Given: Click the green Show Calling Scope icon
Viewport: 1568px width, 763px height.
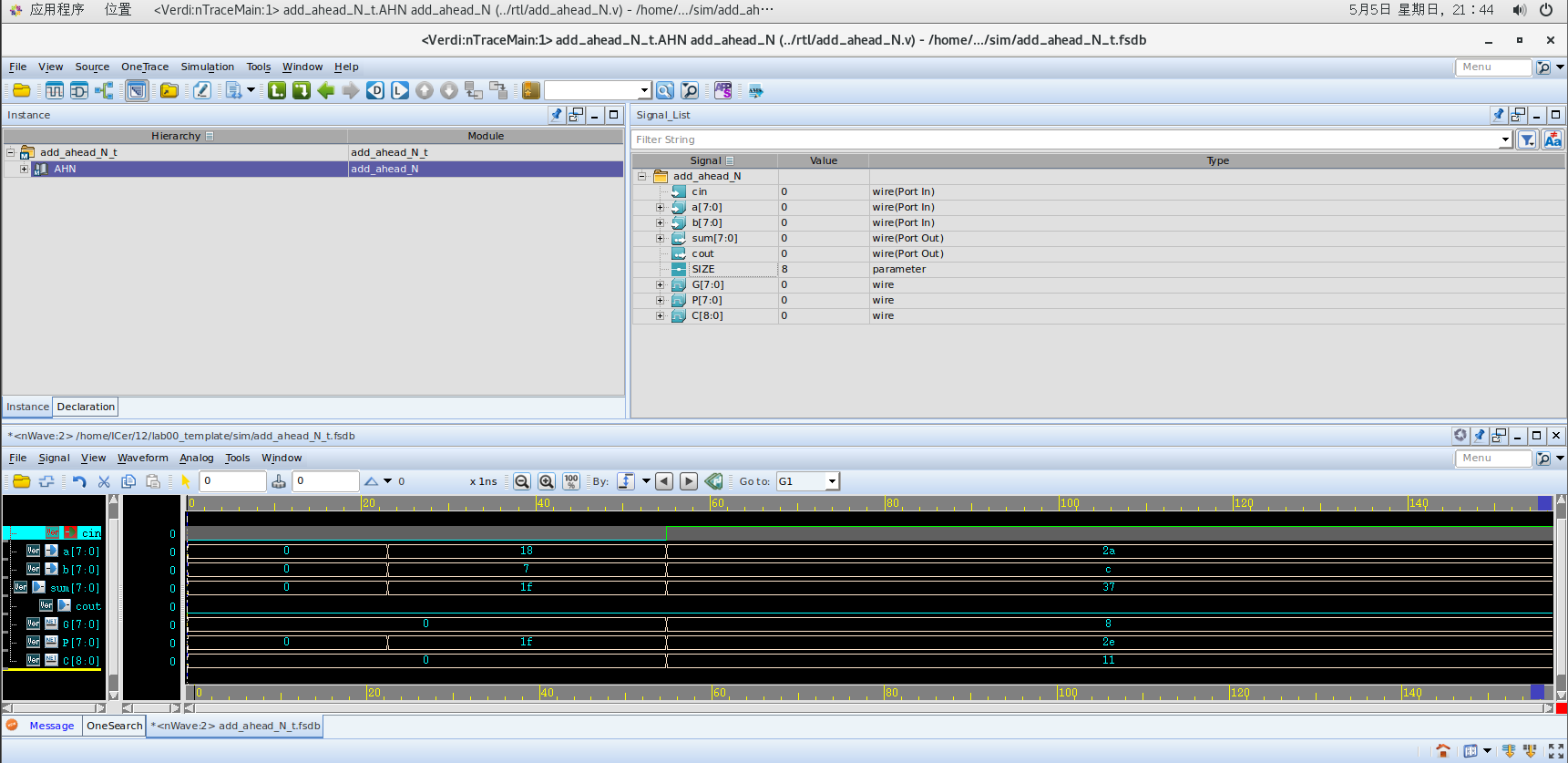Looking at the screenshot, I should [276, 90].
